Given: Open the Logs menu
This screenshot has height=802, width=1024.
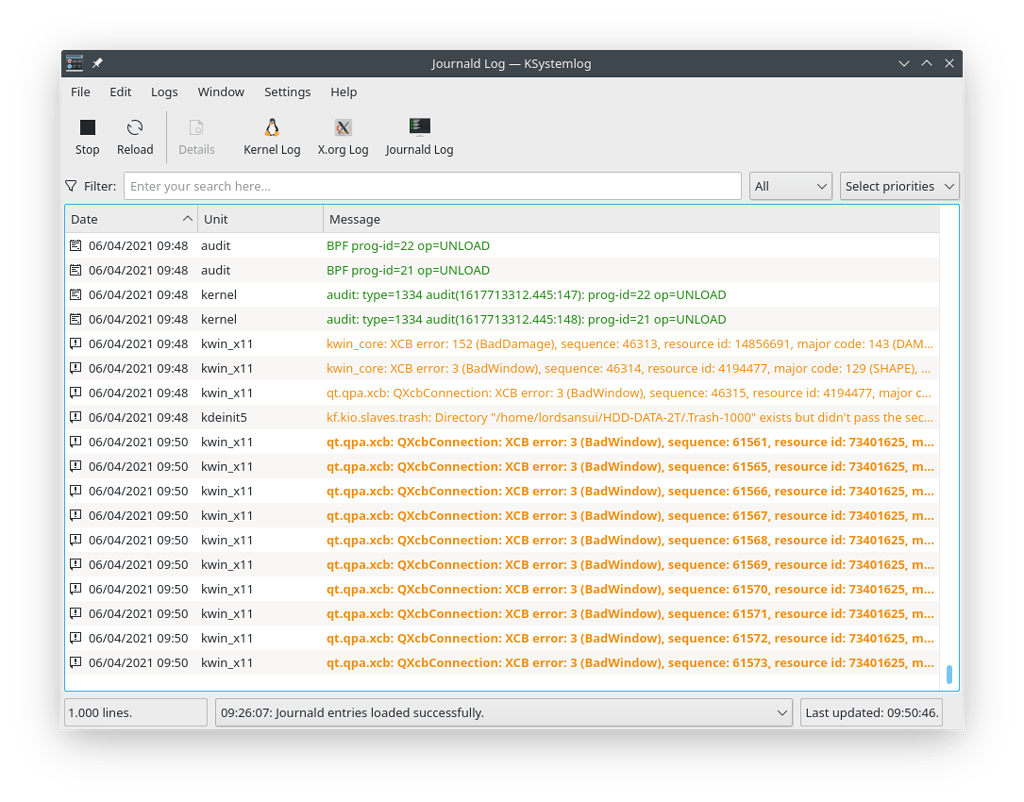Looking at the screenshot, I should tap(164, 91).
